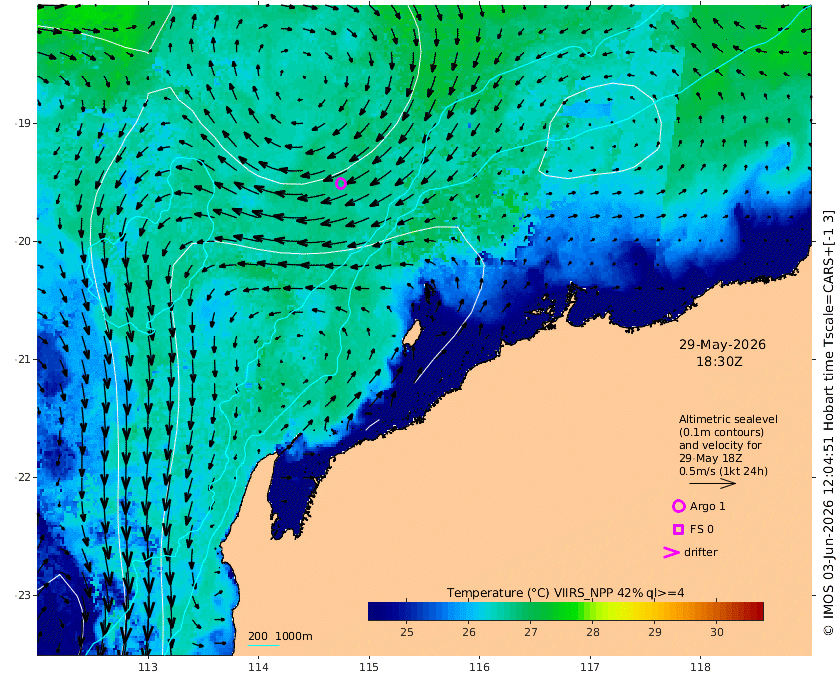Screen dimensions: 840x680
Task: Click the latitude axis label -23
Action: [22, 595]
